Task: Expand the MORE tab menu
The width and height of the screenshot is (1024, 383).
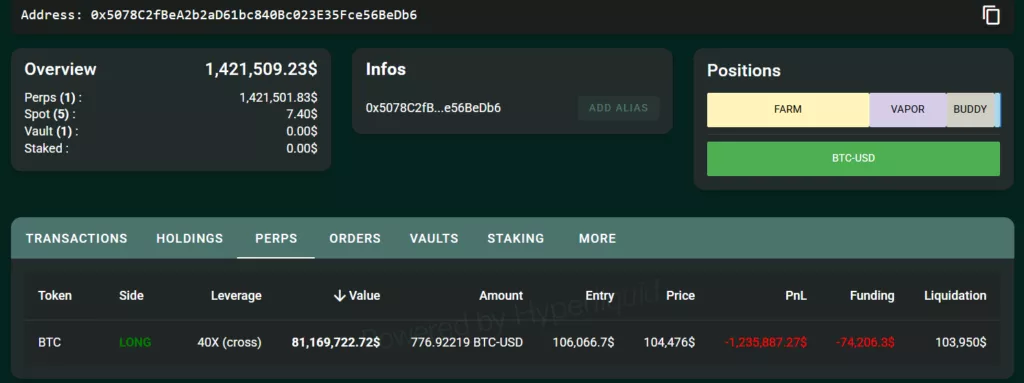Action: [x=597, y=239]
